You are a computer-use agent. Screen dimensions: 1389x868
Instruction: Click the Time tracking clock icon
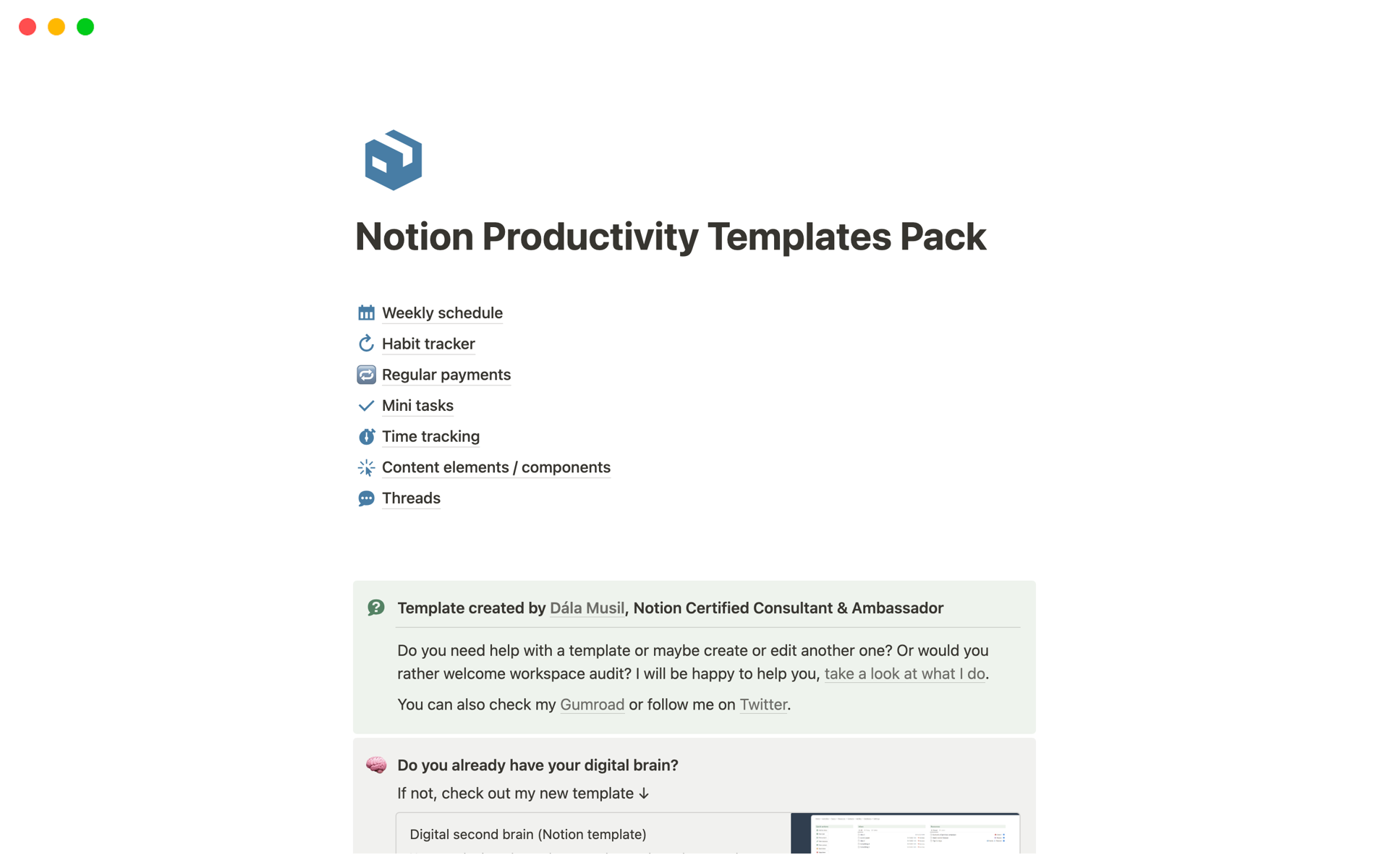pyautogui.click(x=365, y=436)
